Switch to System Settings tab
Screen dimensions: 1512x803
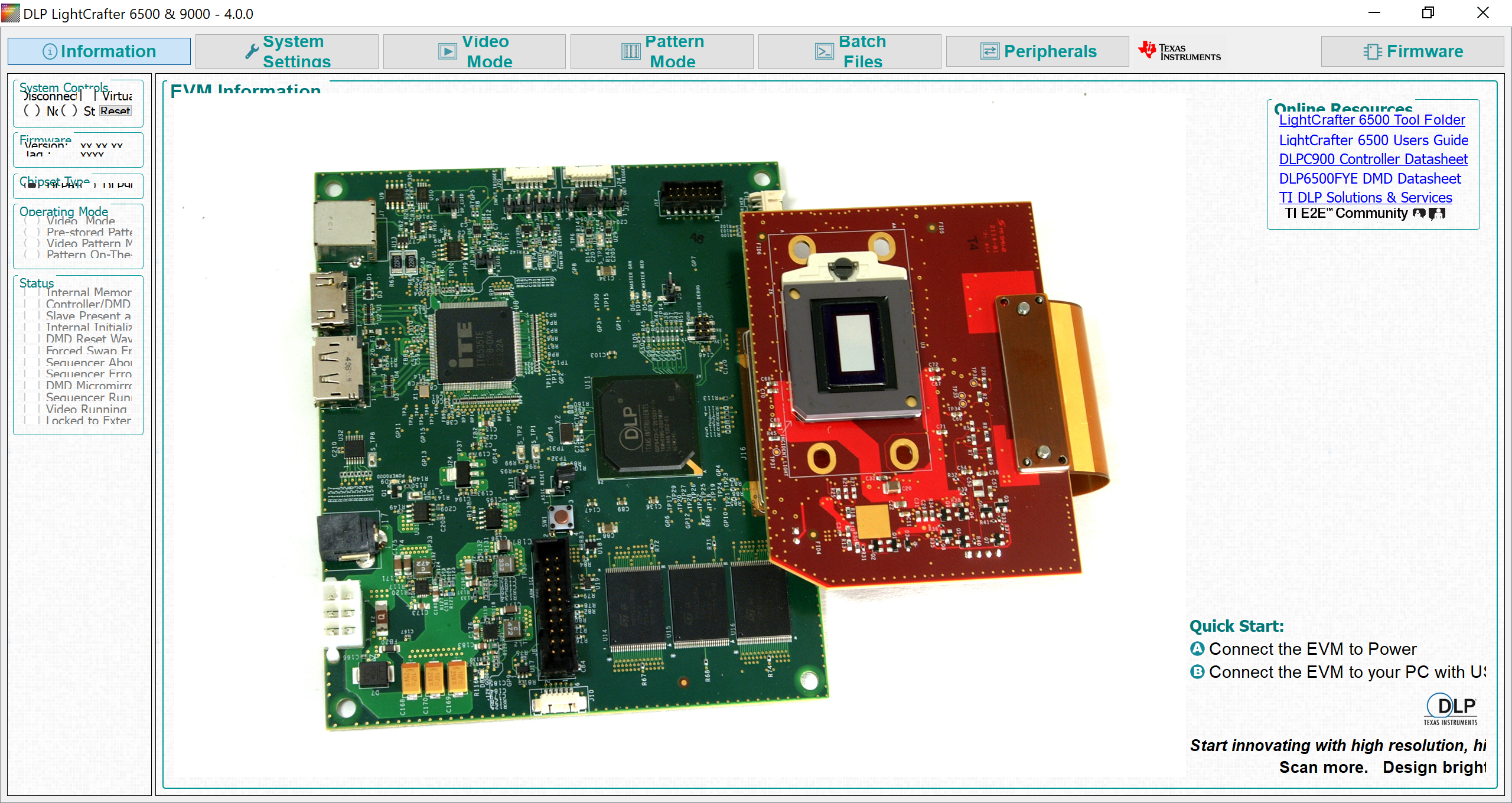[287, 51]
